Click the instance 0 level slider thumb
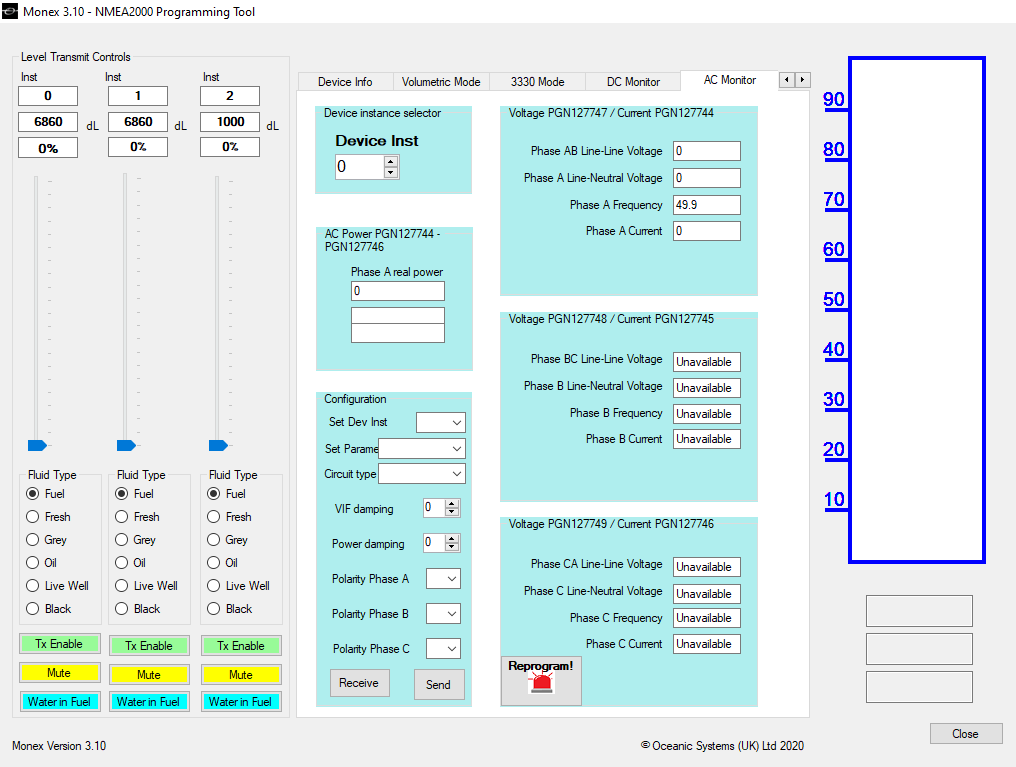The height and width of the screenshot is (767, 1016). click(38, 445)
